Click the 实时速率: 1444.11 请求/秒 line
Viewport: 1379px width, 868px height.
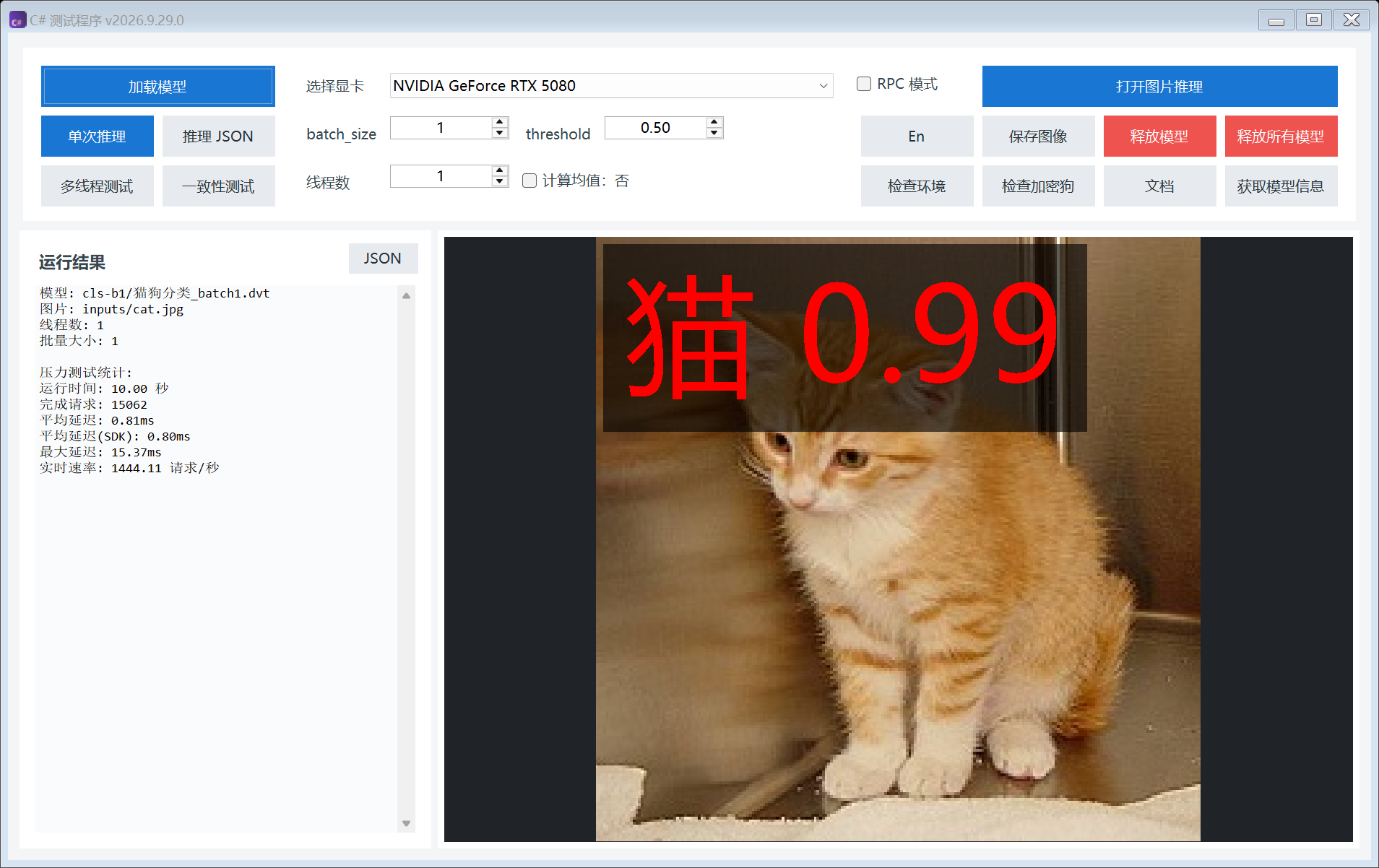(x=129, y=468)
